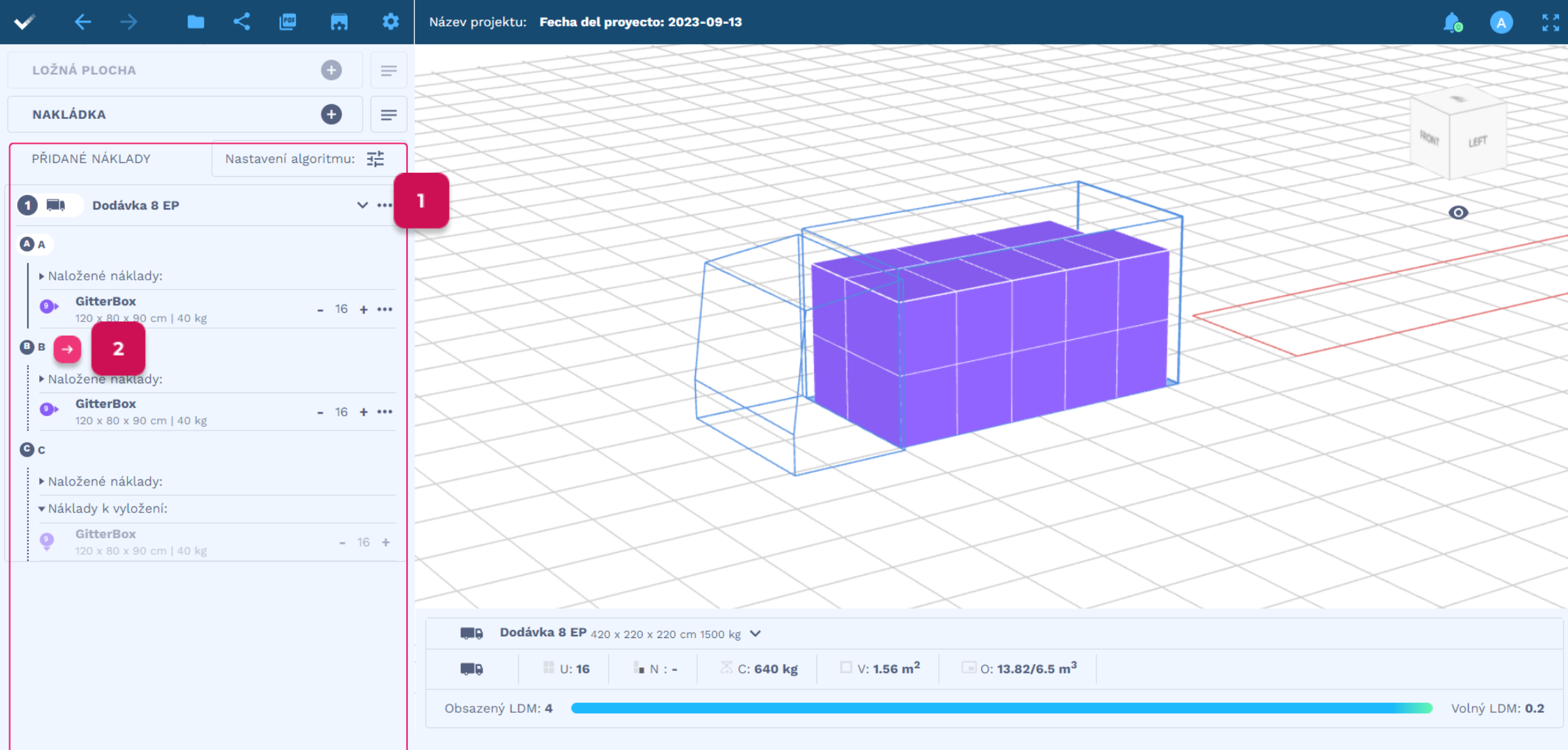Open the projects folder icon
Image resolution: width=1568 pixels, height=750 pixels.
pyautogui.click(x=195, y=22)
